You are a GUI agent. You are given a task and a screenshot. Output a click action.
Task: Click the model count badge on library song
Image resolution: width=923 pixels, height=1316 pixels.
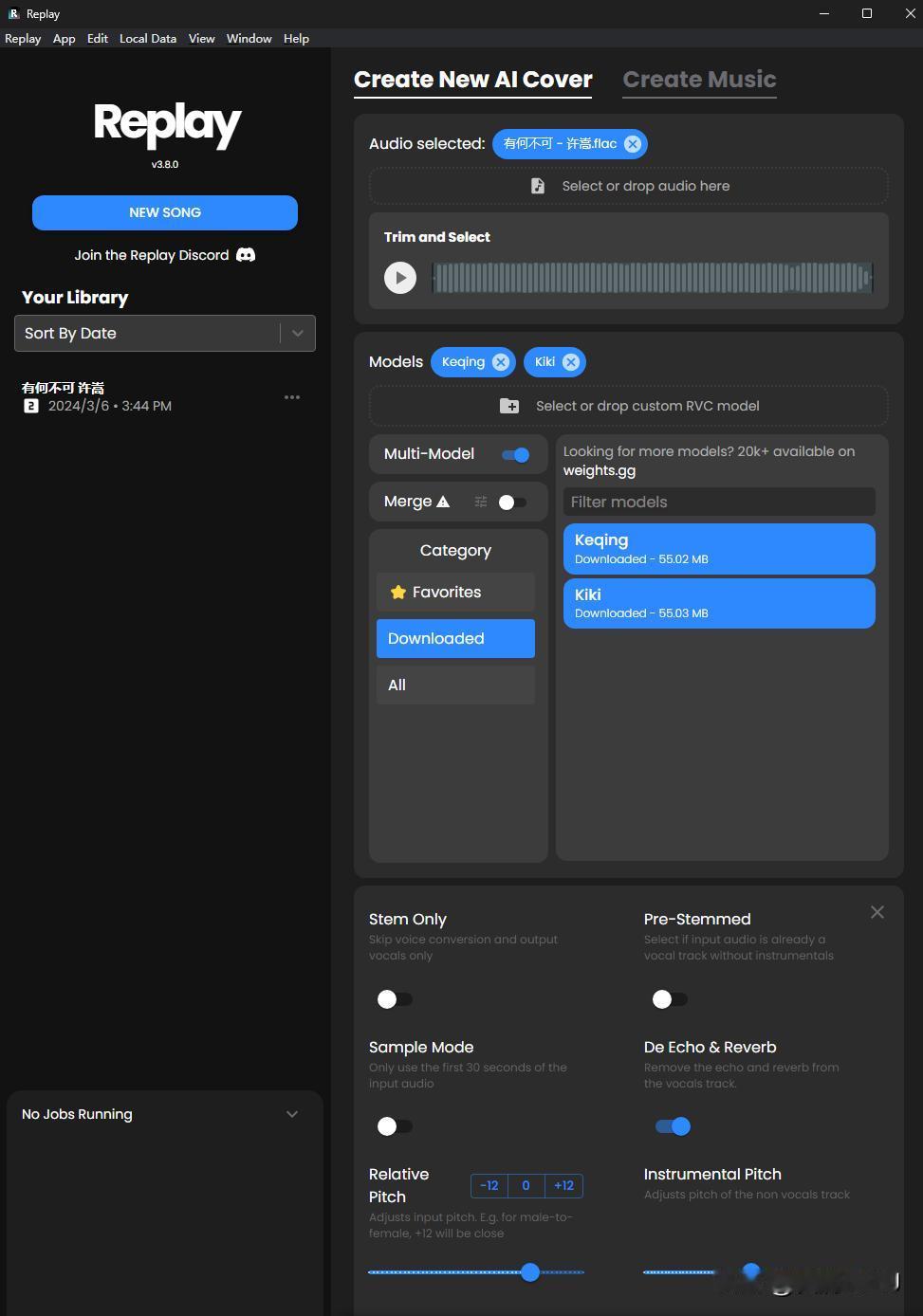click(x=30, y=406)
